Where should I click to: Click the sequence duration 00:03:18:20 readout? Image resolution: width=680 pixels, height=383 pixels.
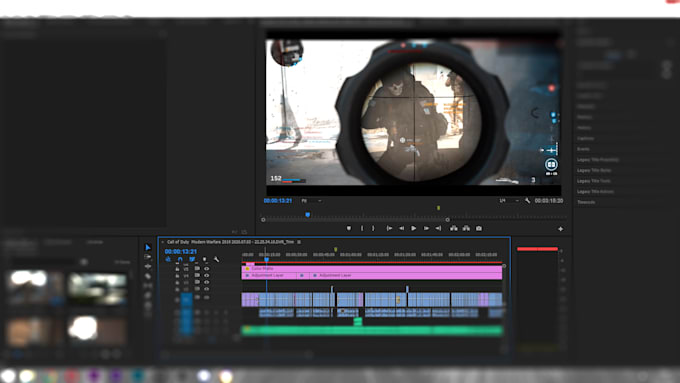(549, 200)
